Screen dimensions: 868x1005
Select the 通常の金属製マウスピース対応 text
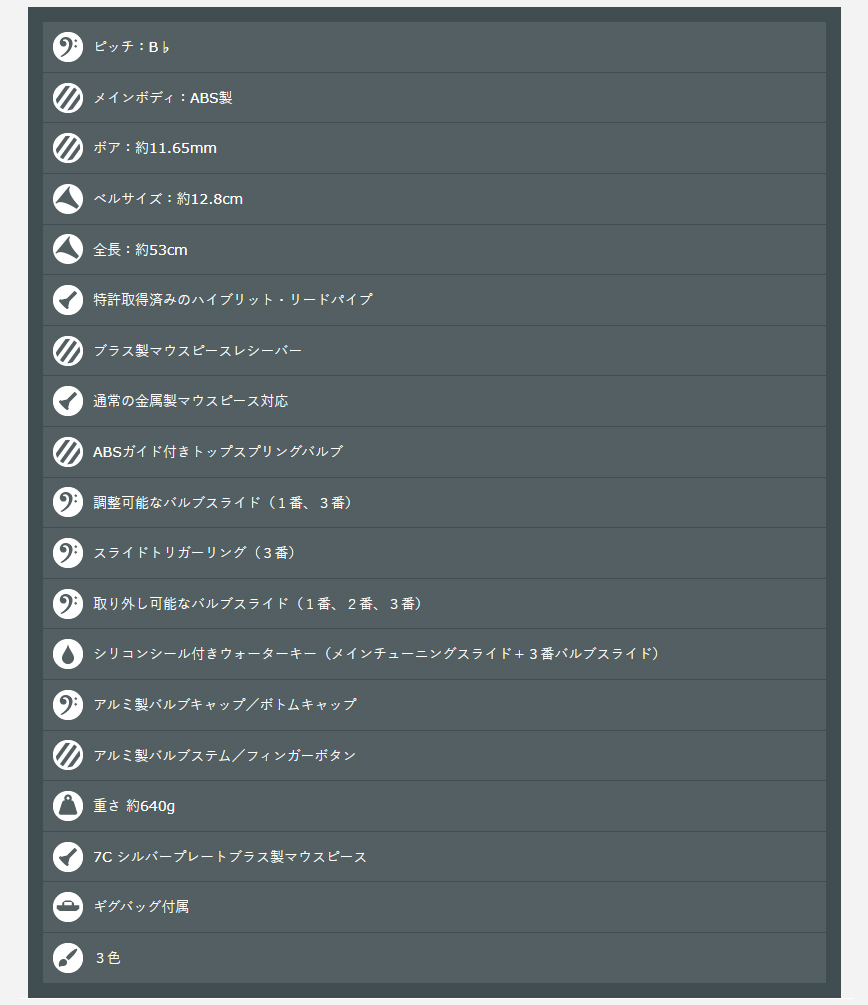tap(190, 401)
